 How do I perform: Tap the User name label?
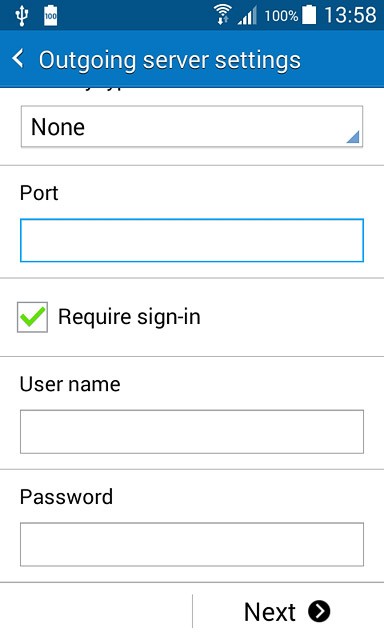(x=70, y=384)
